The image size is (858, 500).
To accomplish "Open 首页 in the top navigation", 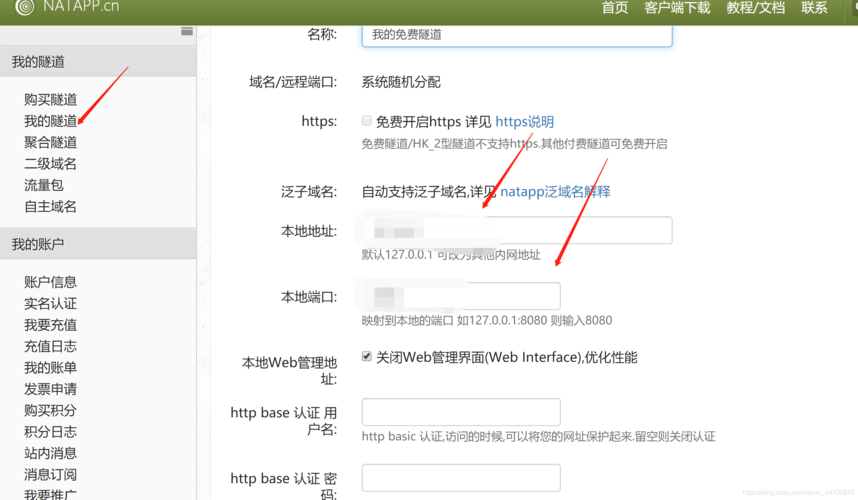I will click(614, 8).
